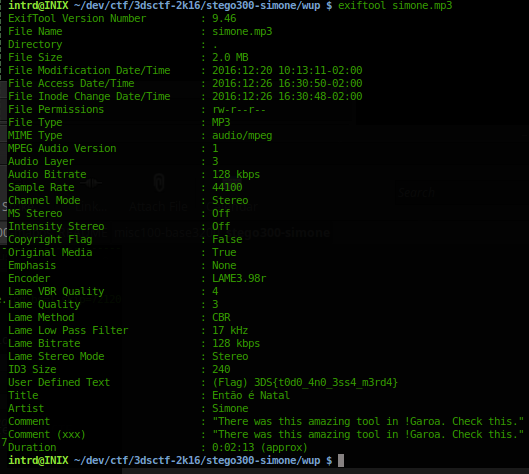Click the Audio Bitrate value 128 kbps

tap(236, 174)
